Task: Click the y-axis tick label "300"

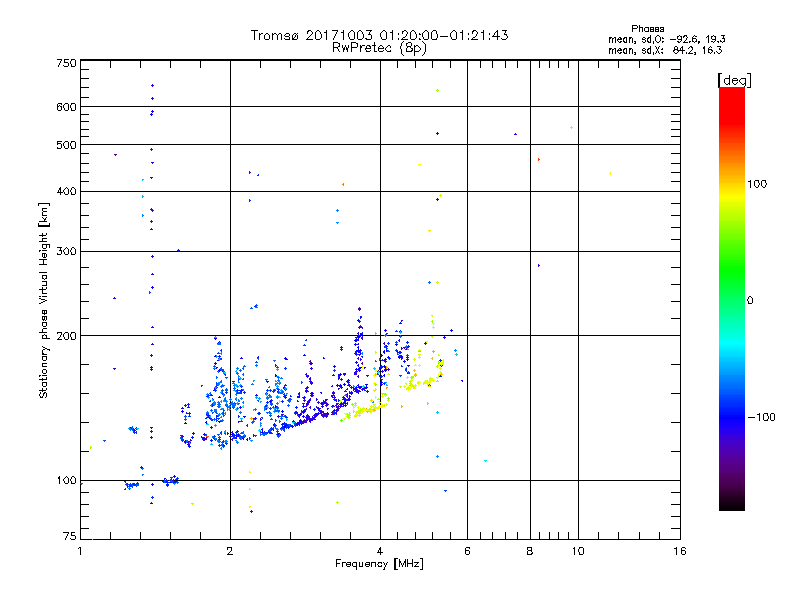Action: coord(66,251)
